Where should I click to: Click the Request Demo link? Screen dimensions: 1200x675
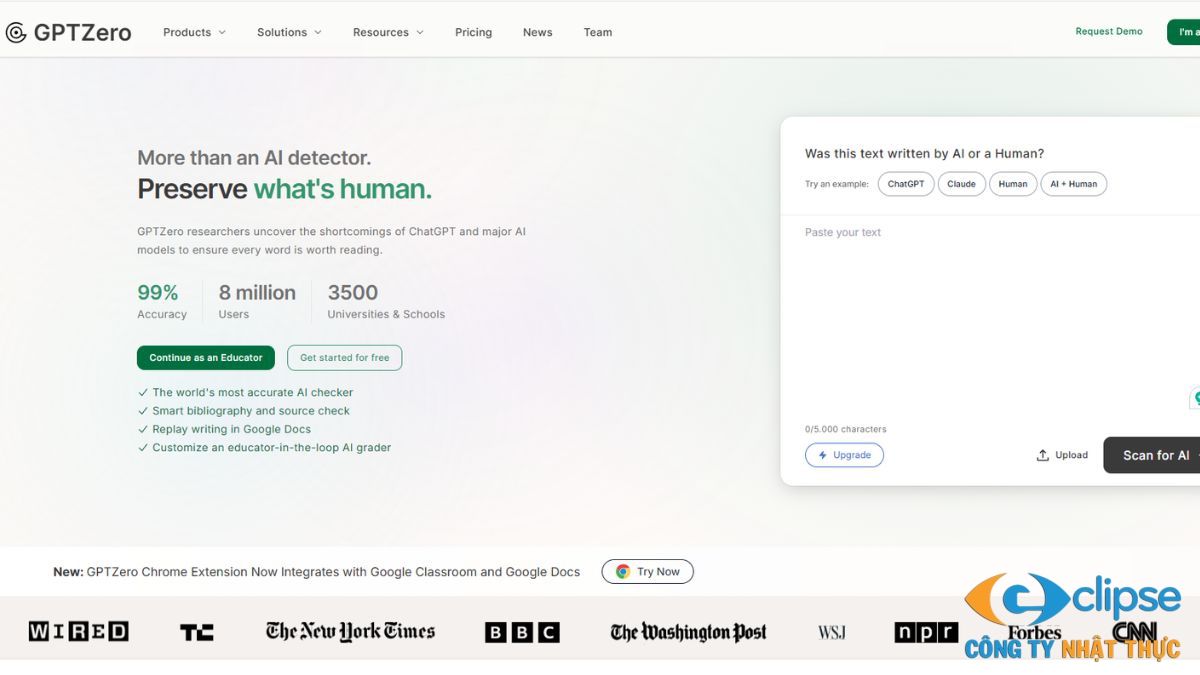coord(1109,31)
